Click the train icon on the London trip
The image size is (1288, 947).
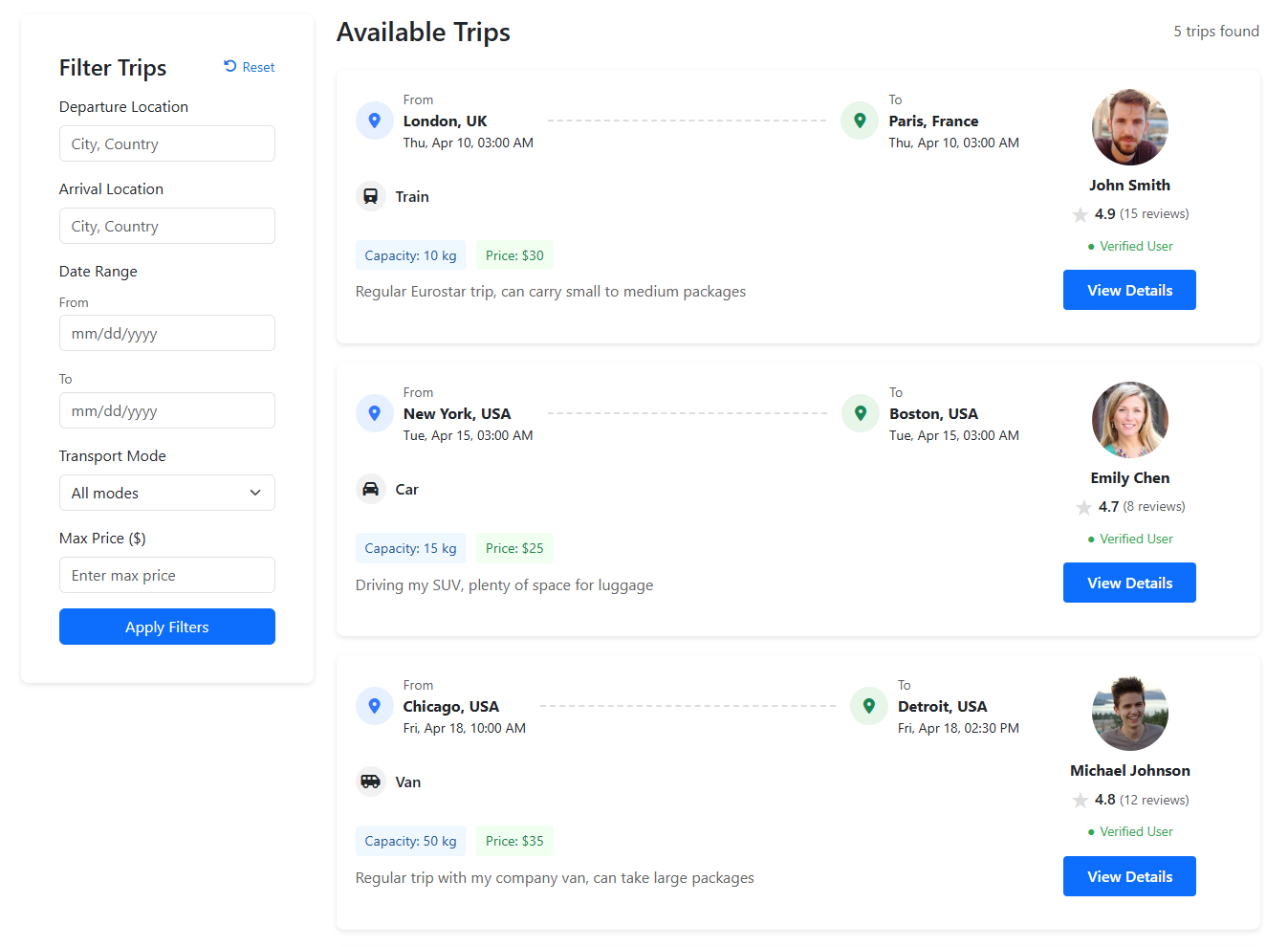(x=371, y=195)
